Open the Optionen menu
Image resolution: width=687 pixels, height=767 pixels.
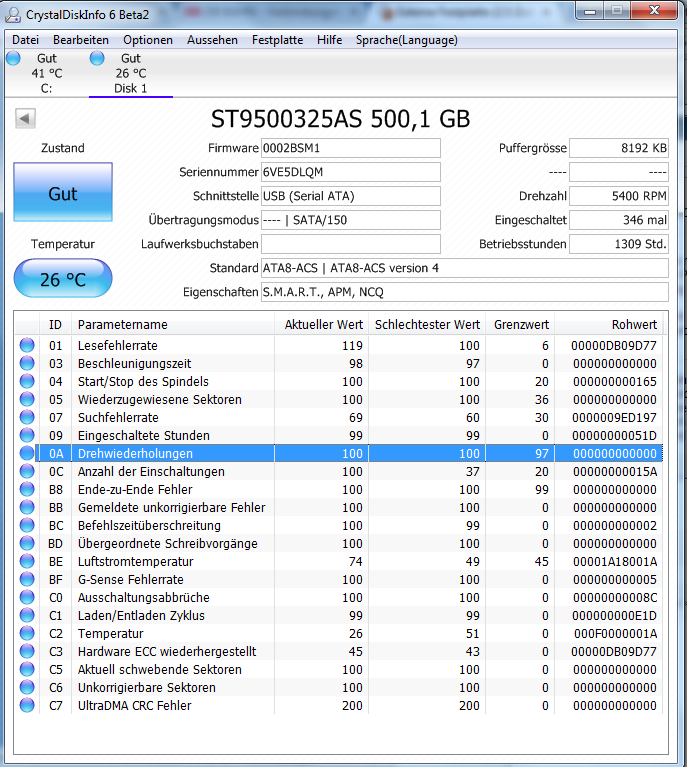148,40
